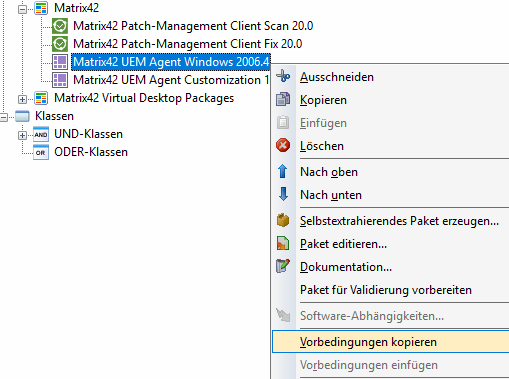Select Matrix42 UEM Agent Customization row
The height and width of the screenshot is (379, 509).
(171, 80)
